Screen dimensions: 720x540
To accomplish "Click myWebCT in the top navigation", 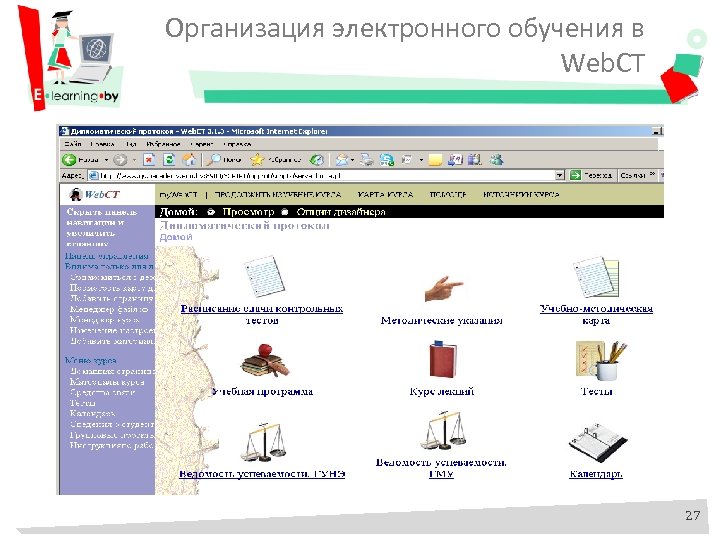I will [178, 195].
